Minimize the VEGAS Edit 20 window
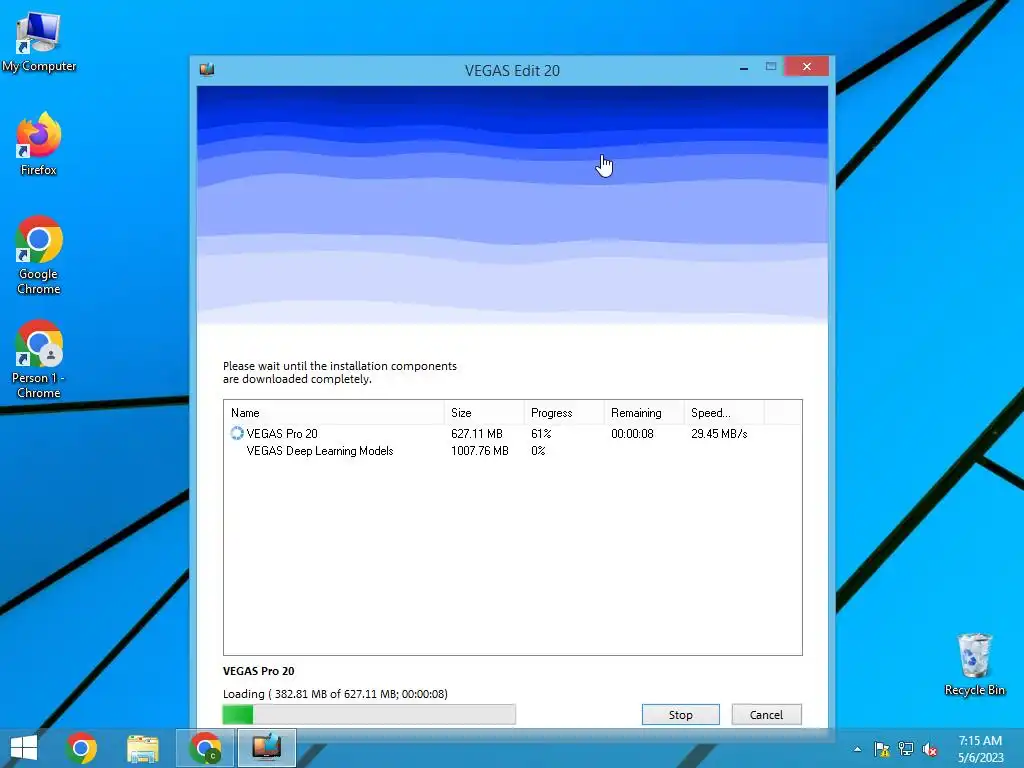 (744, 67)
